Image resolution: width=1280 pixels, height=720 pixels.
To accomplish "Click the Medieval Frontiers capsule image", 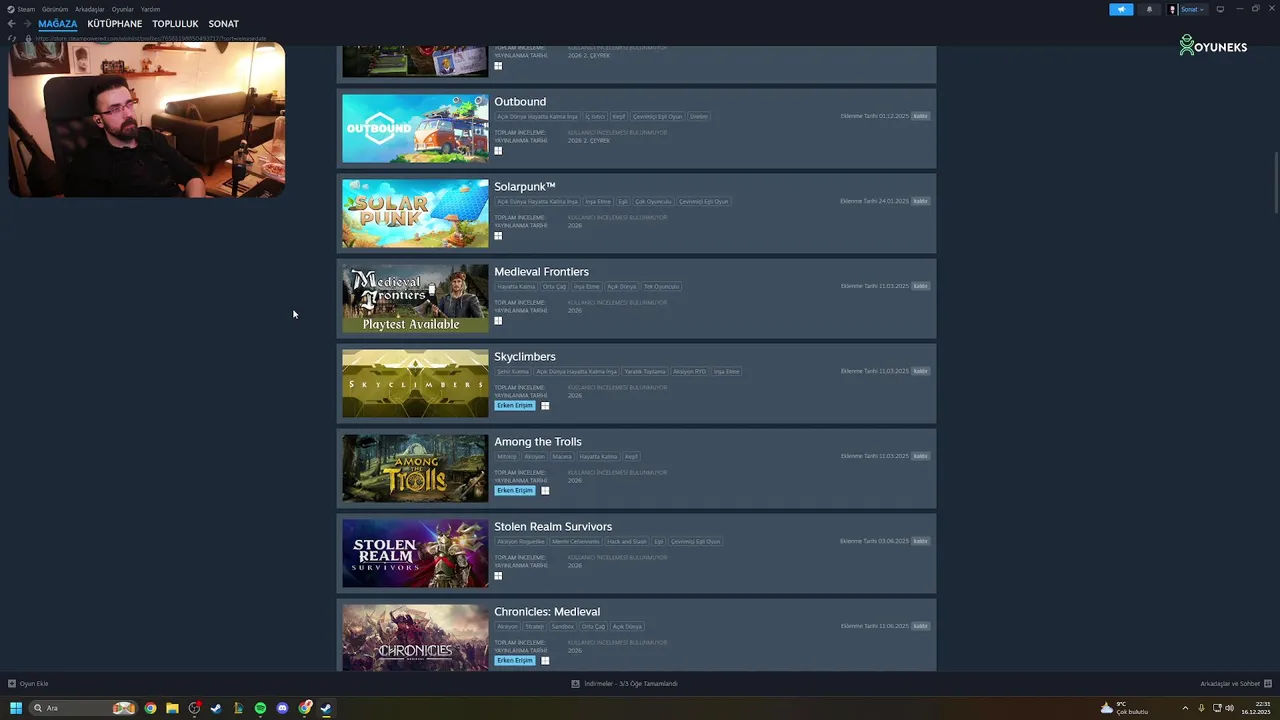I will click(415, 298).
